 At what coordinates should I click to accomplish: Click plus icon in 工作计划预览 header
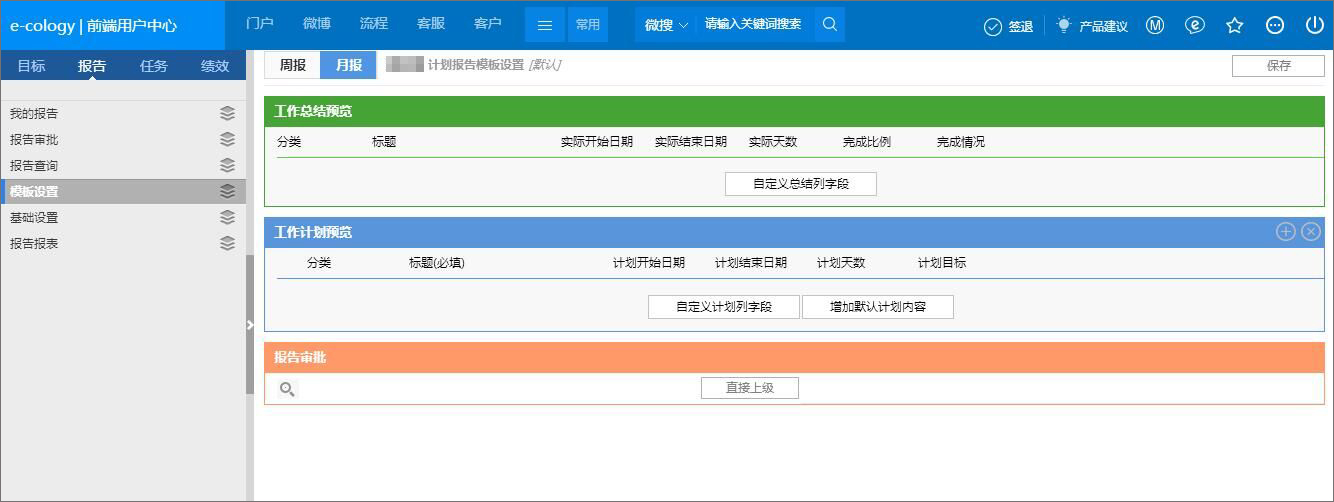(x=1286, y=232)
